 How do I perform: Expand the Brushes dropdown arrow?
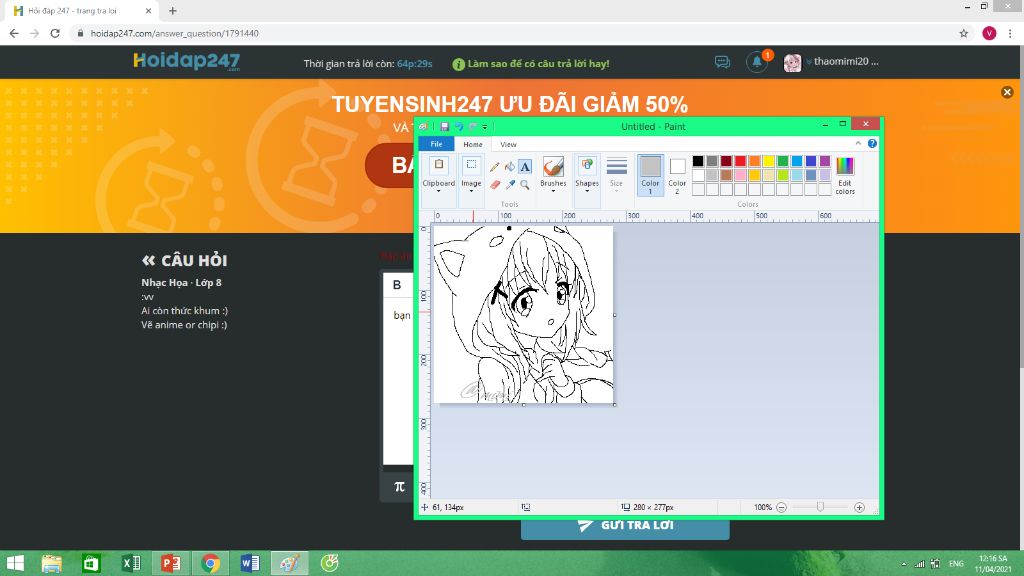[553, 191]
